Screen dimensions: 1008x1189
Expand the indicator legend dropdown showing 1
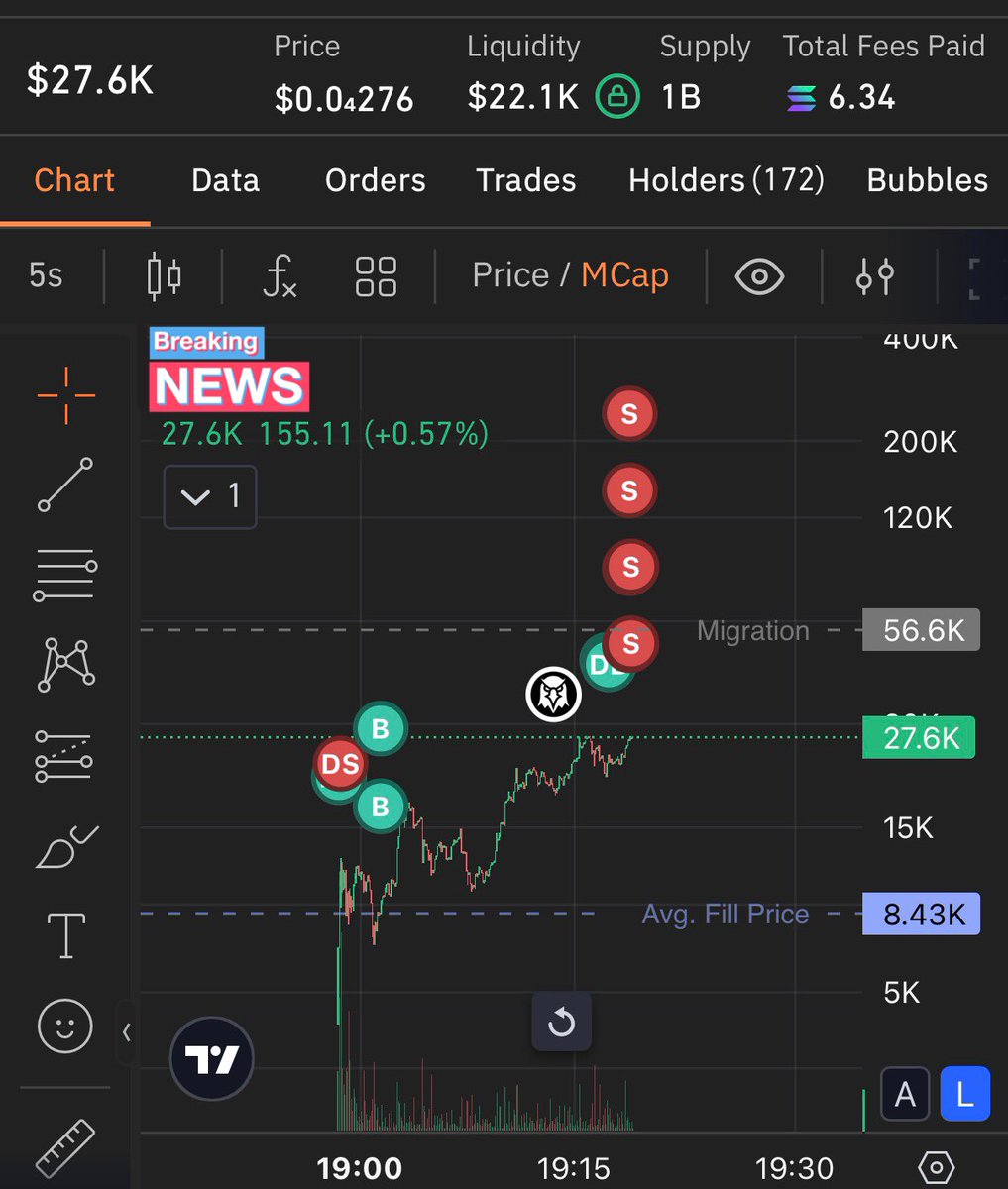tap(210, 496)
